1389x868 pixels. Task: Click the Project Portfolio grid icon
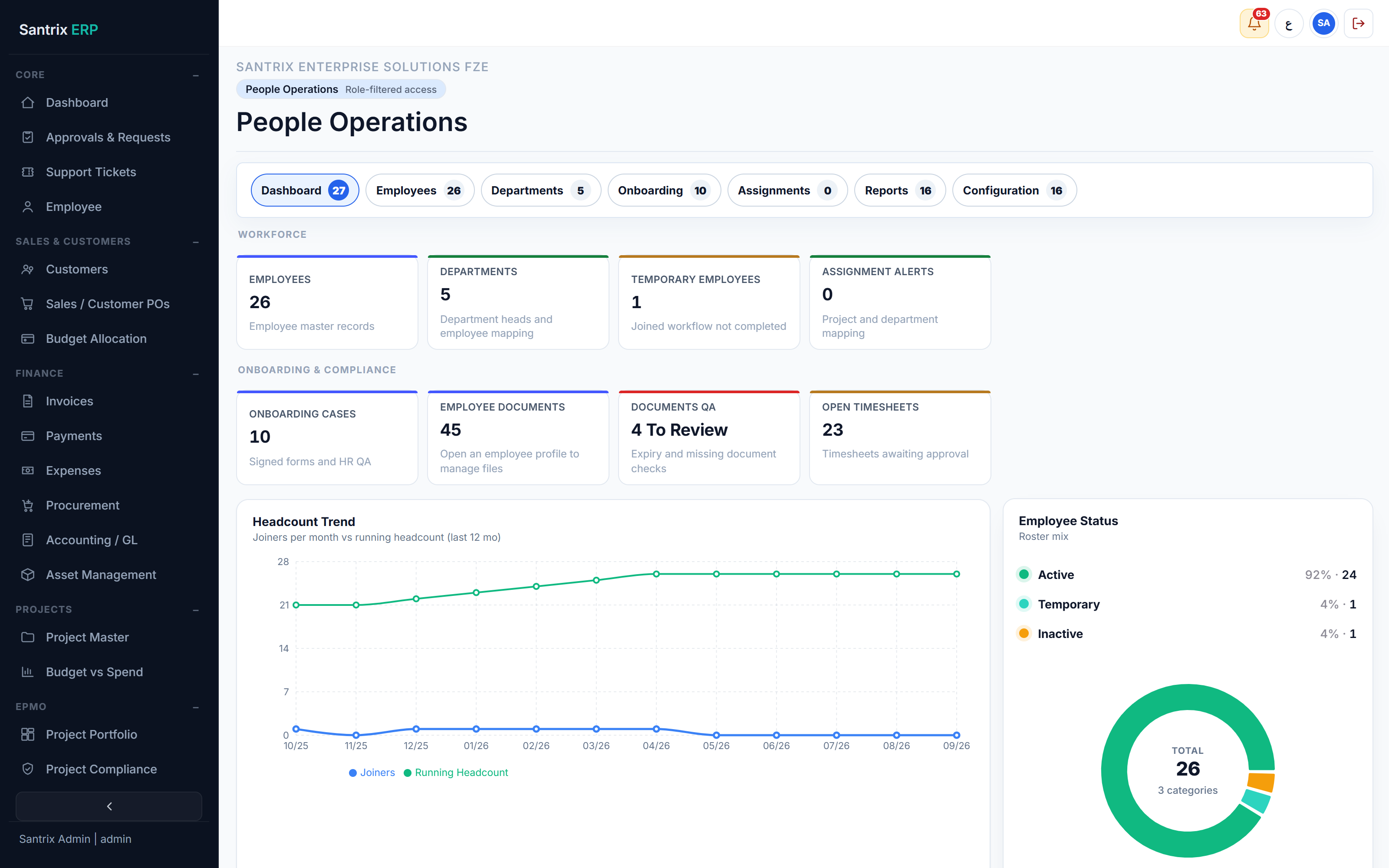tap(27, 734)
